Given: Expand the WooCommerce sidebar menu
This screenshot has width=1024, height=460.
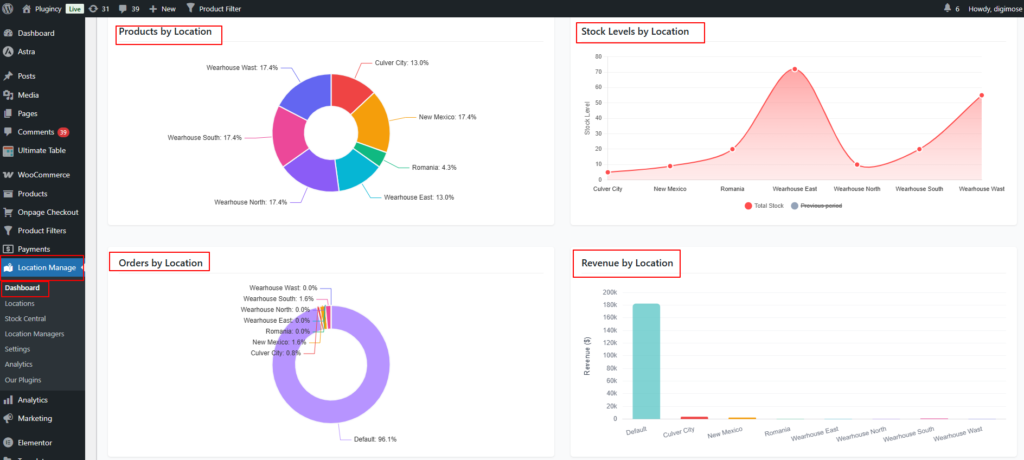Looking at the screenshot, I should point(43,175).
